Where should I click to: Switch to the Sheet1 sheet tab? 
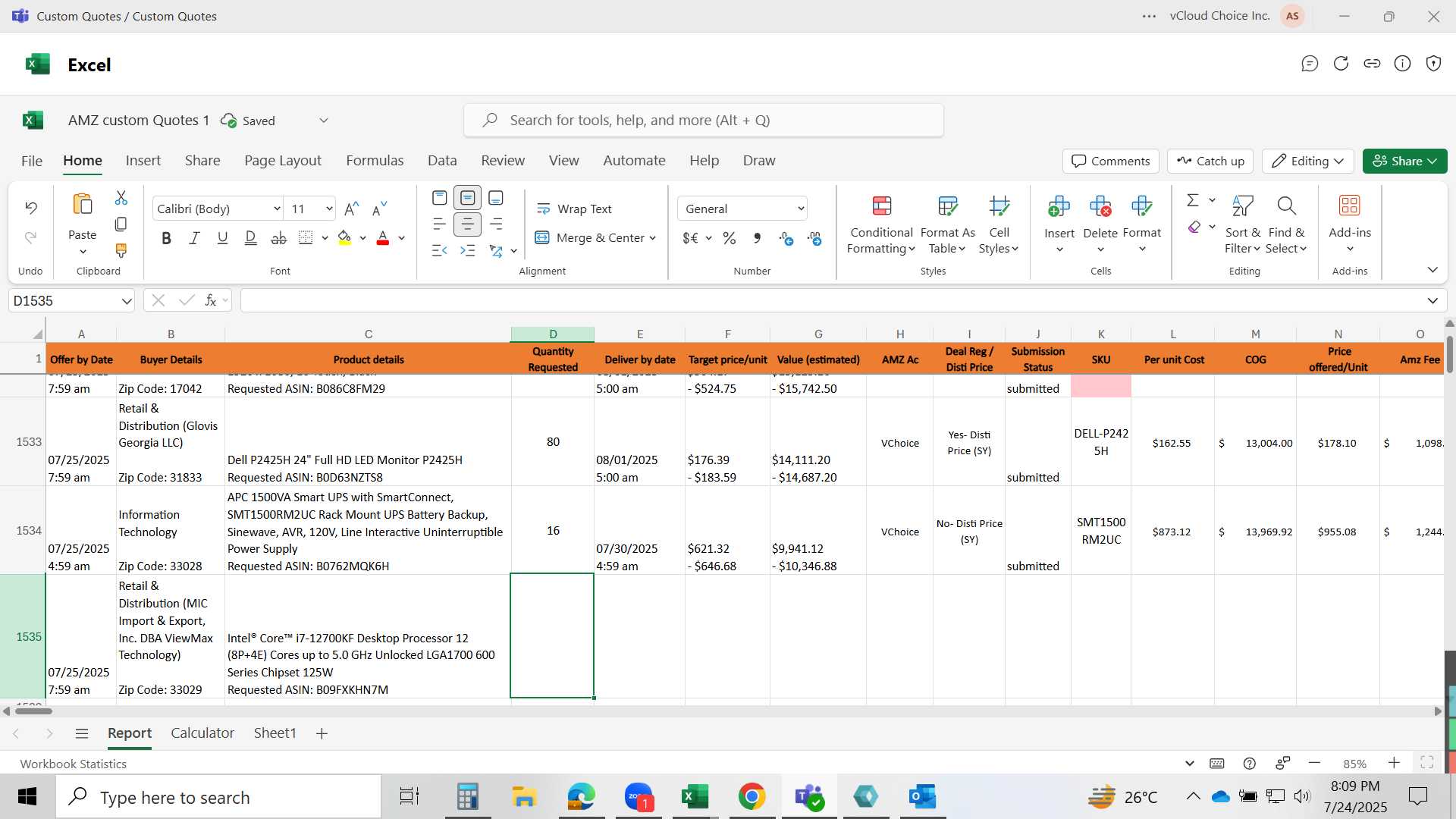(x=275, y=733)
